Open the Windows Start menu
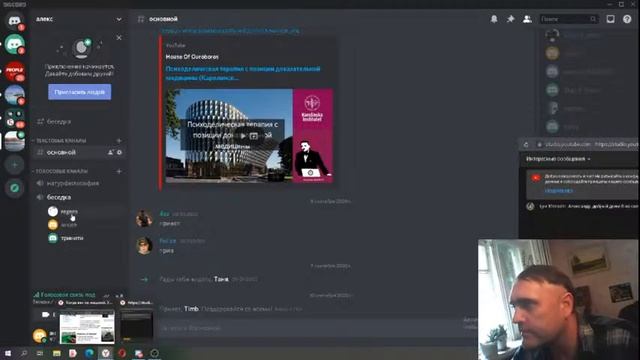640x360 pixels. (x=7, y=353)
